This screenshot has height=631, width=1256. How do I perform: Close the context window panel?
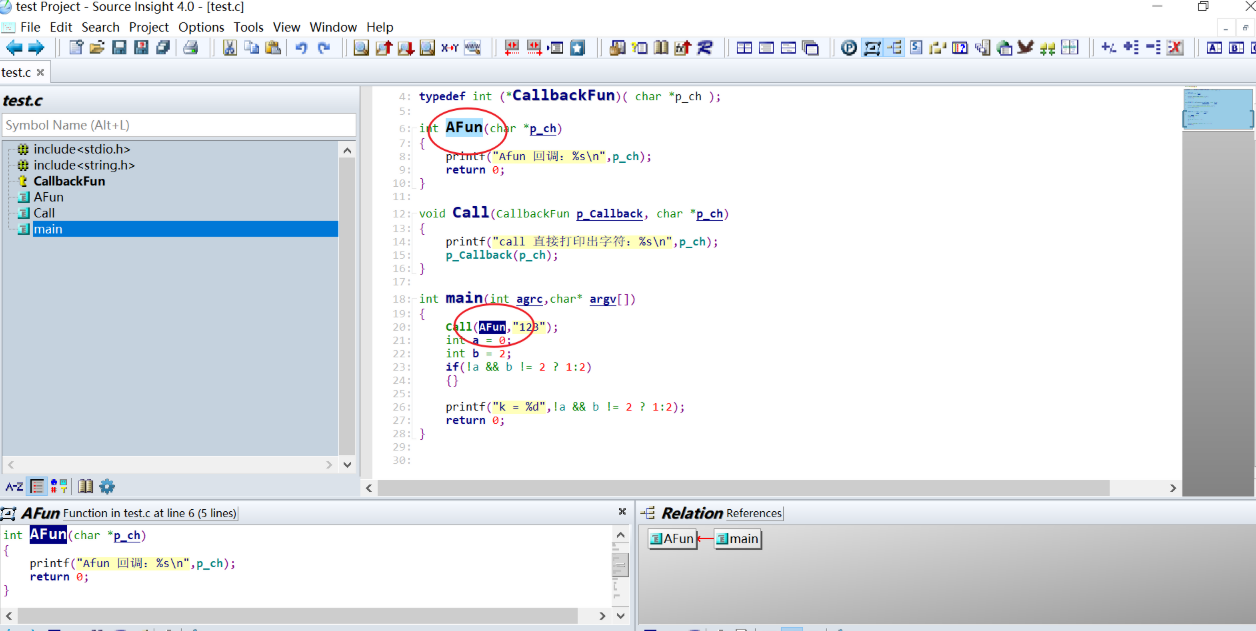point(622,512)
